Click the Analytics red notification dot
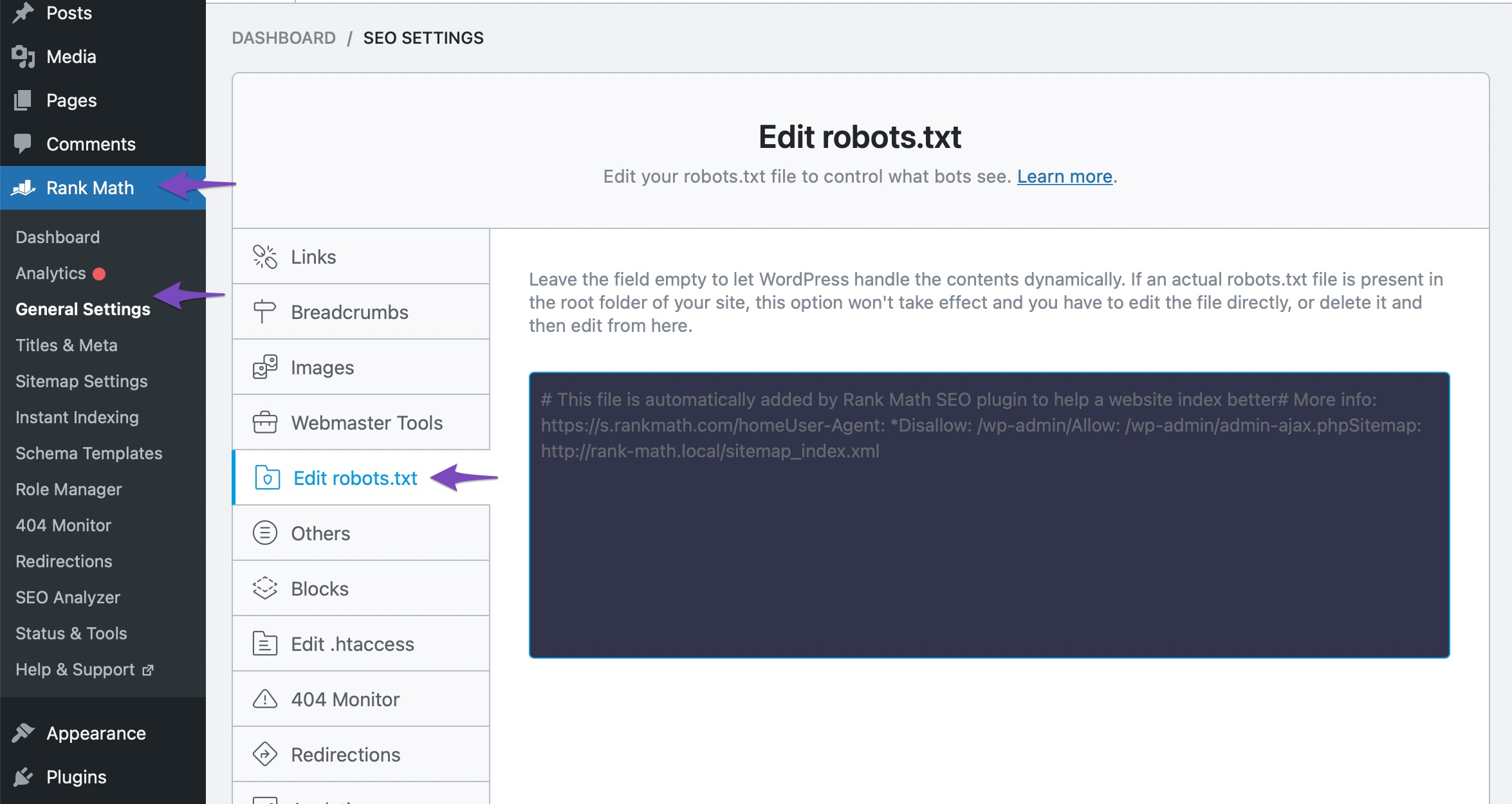Image resolution: width=1512 pixels, height=804 pixels. click(x=99, y=274)
